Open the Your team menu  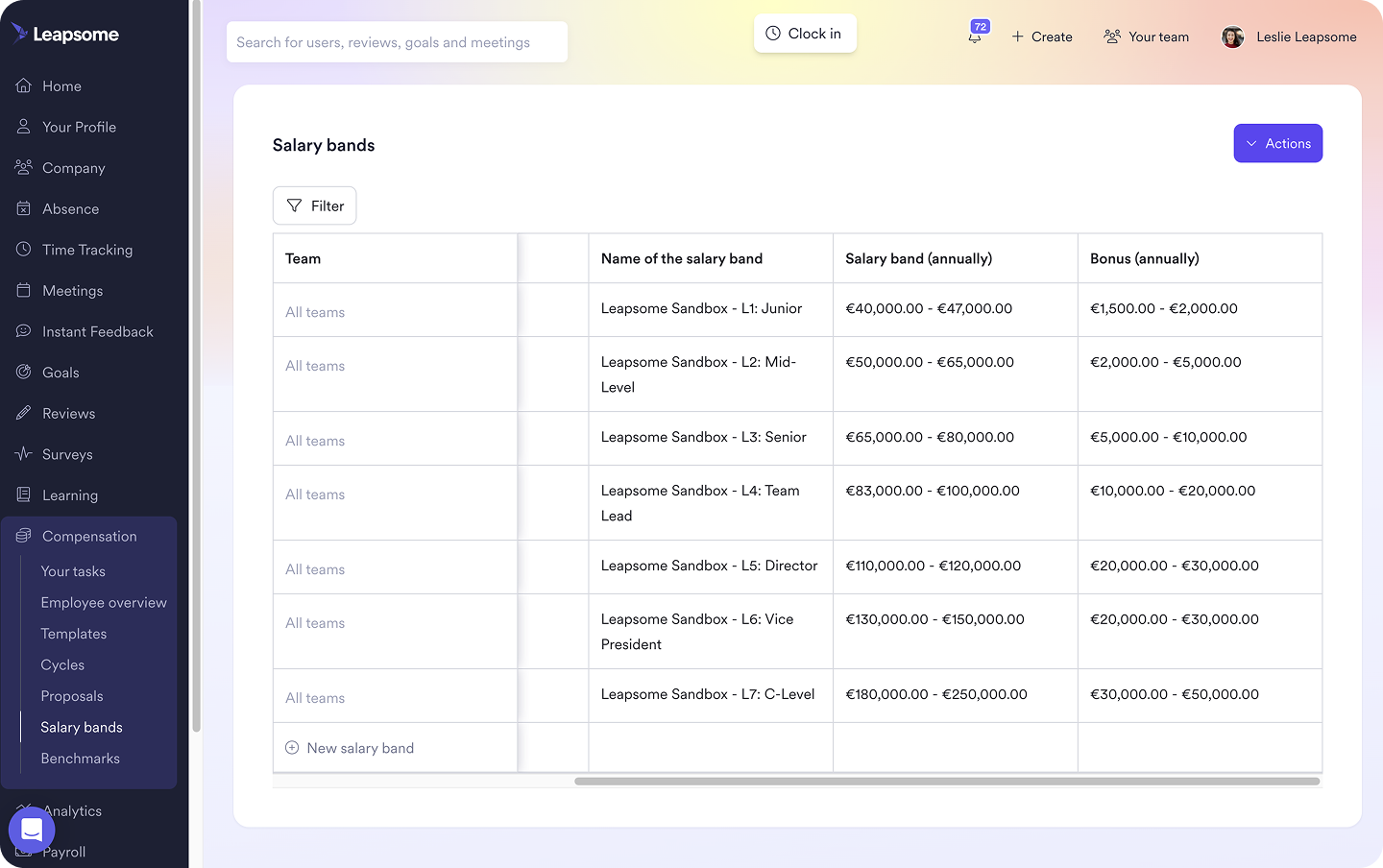tap(1146, 36)
